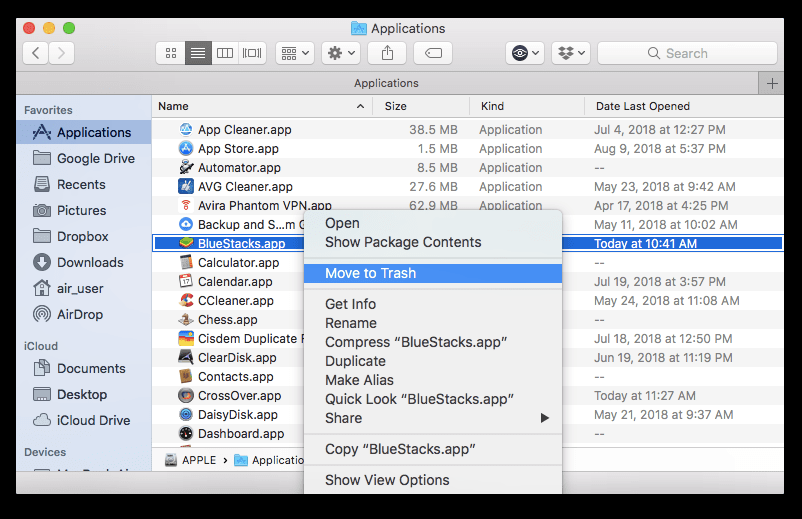802x519 pixels.
Task: Open the eye Quick Look dropdown
Action: coord(525,53)
